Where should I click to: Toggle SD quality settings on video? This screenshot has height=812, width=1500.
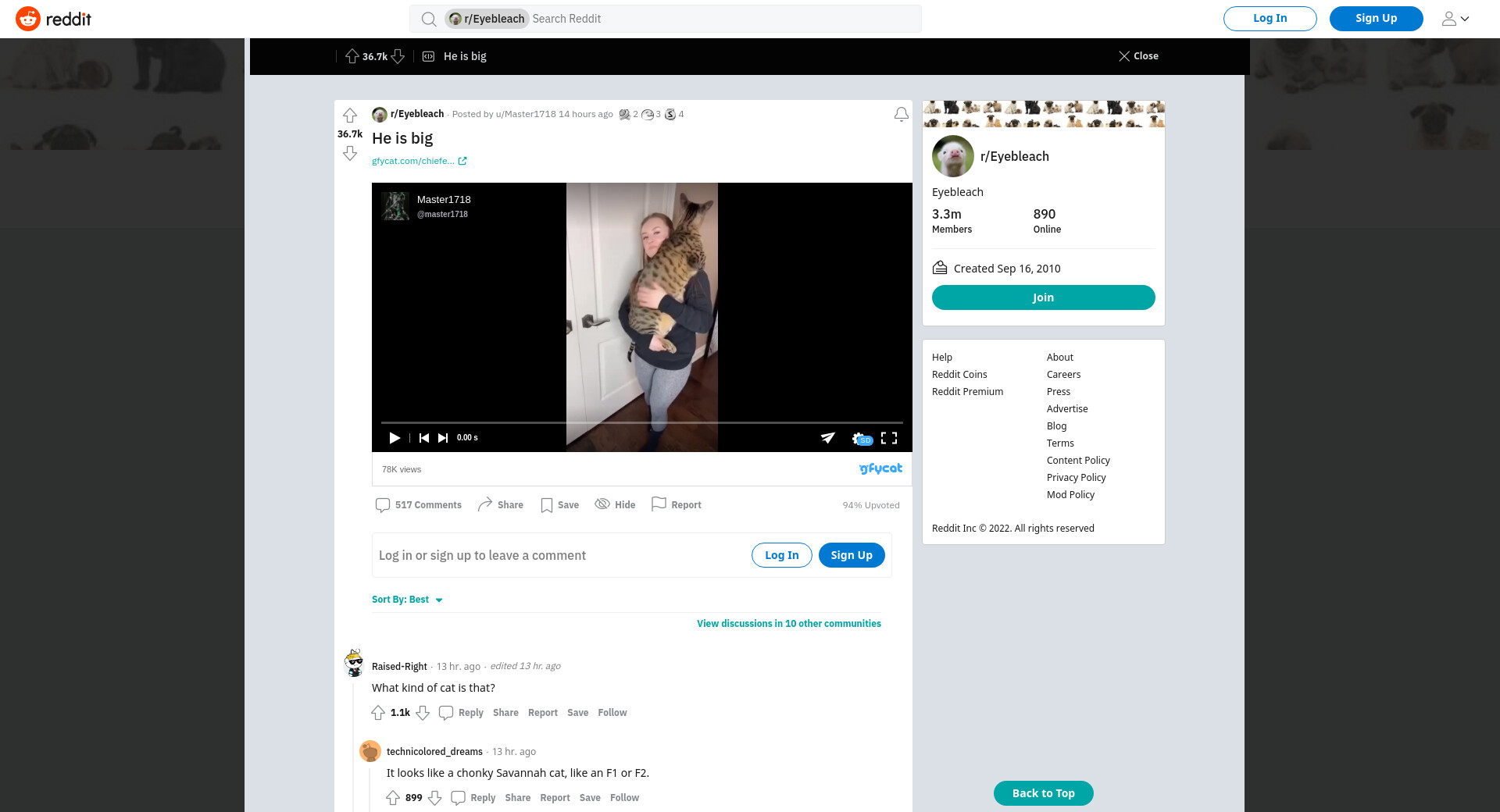(x=861, y=439)
